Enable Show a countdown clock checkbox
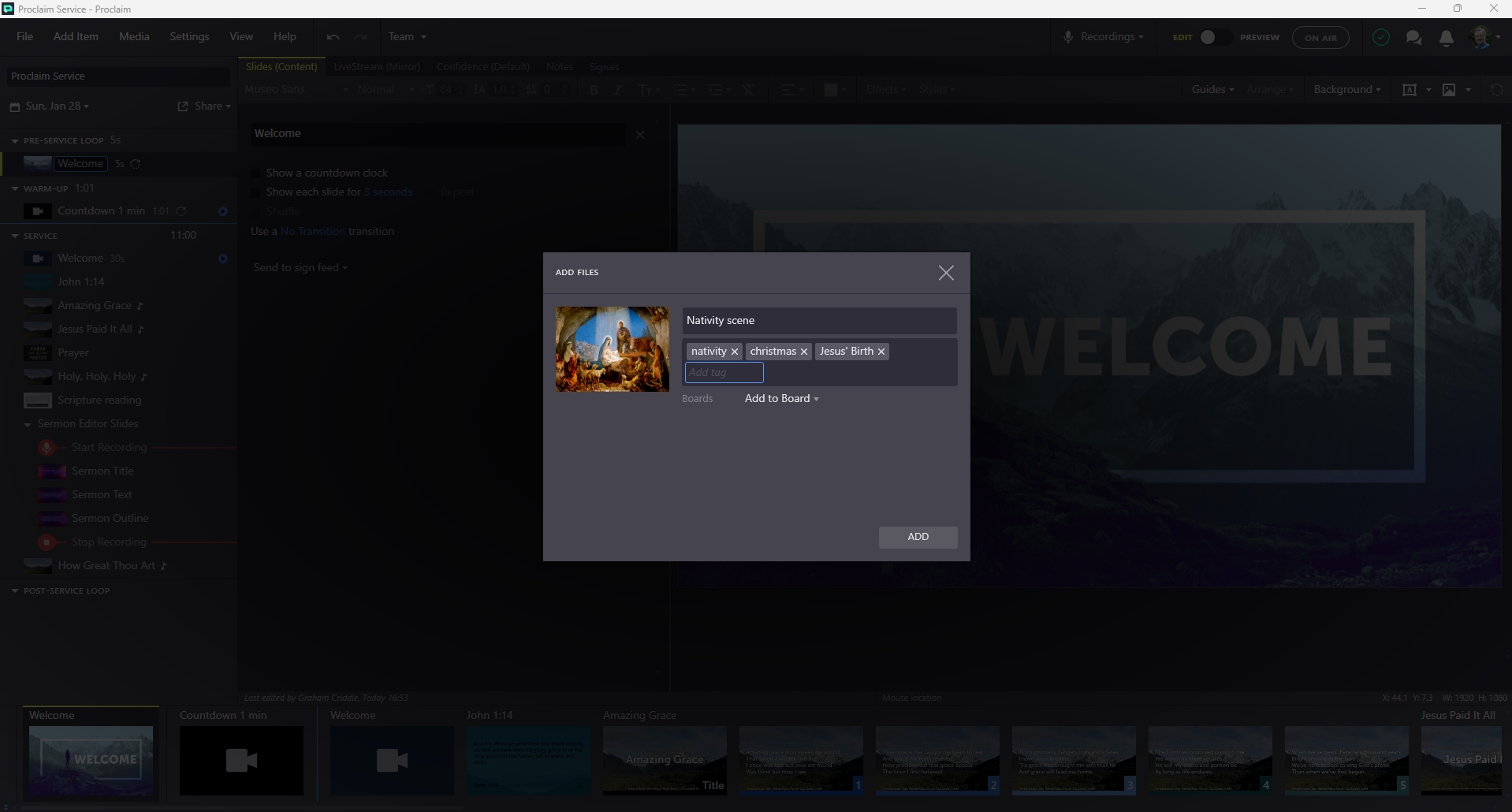The height and width of the screenshot is (812, 1512). click(255, 173)
